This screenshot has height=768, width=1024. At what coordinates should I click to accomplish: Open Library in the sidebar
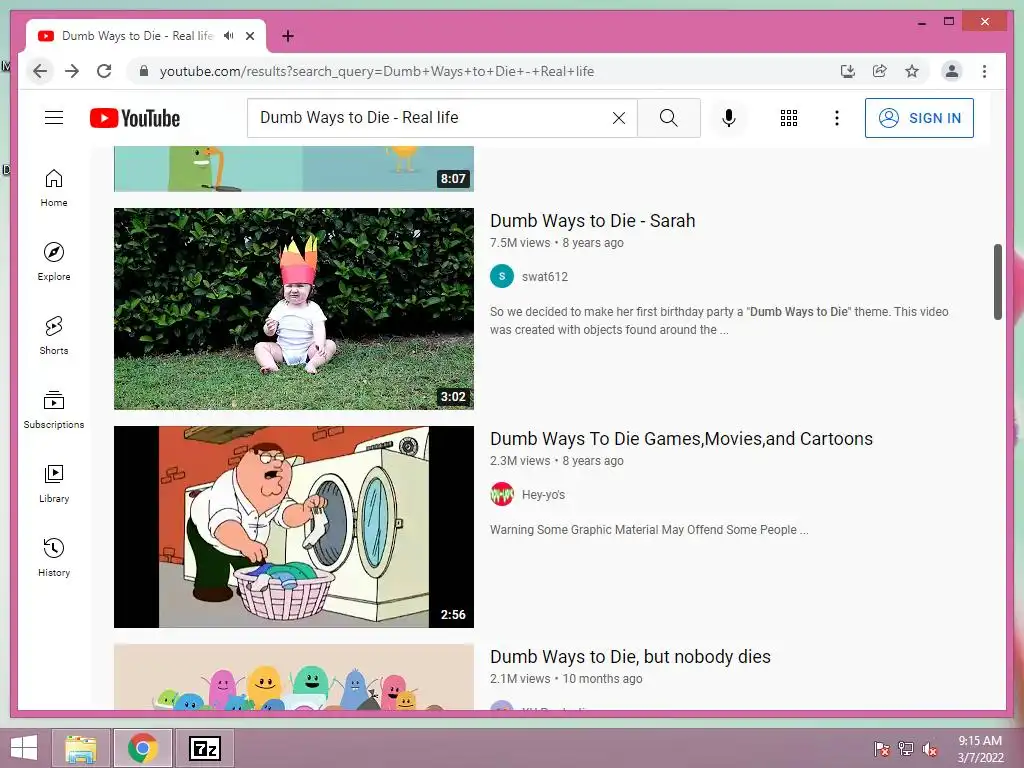[x=54, y=484]
